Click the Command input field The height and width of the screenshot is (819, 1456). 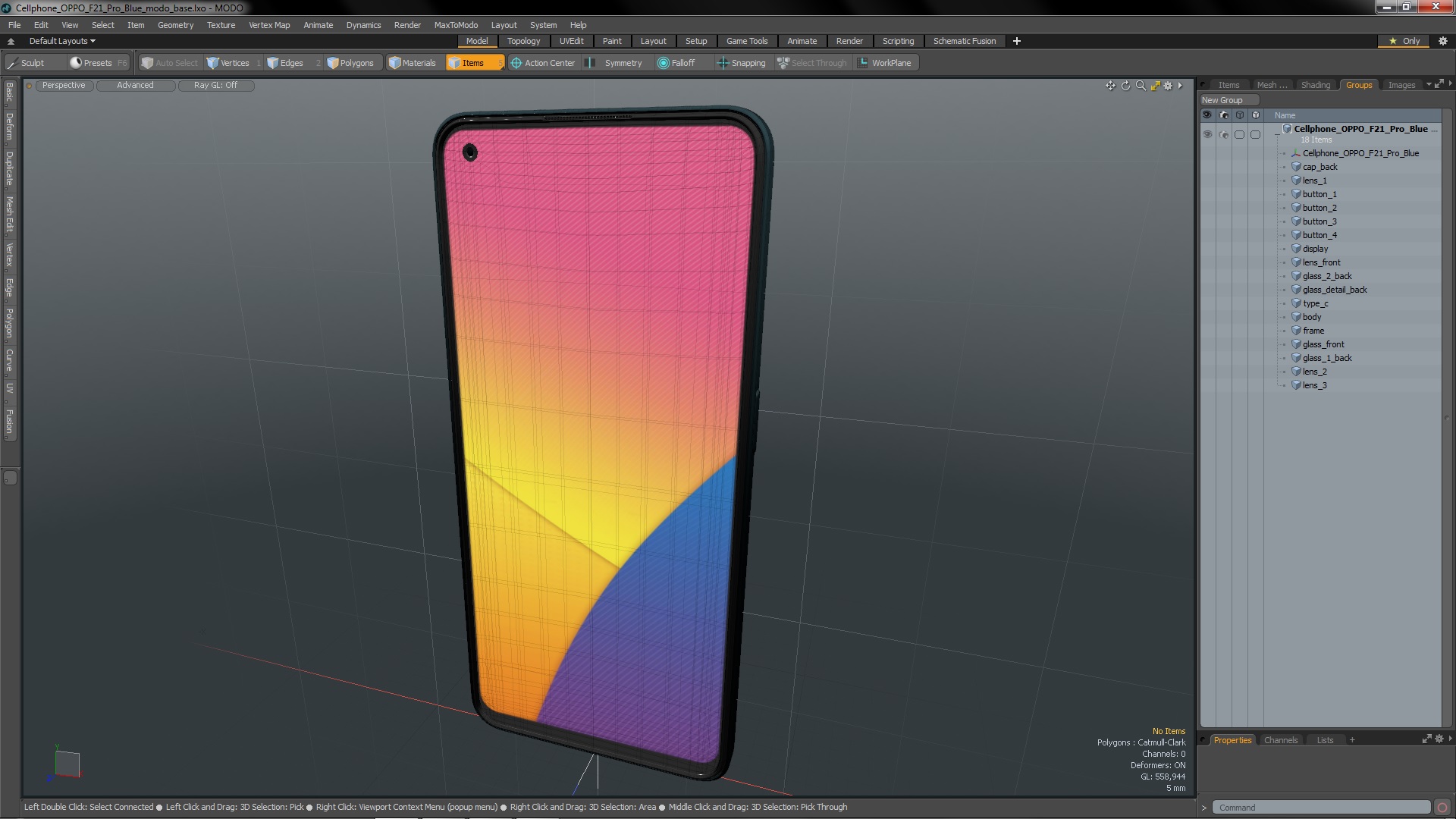click(x=1321, y=808)
